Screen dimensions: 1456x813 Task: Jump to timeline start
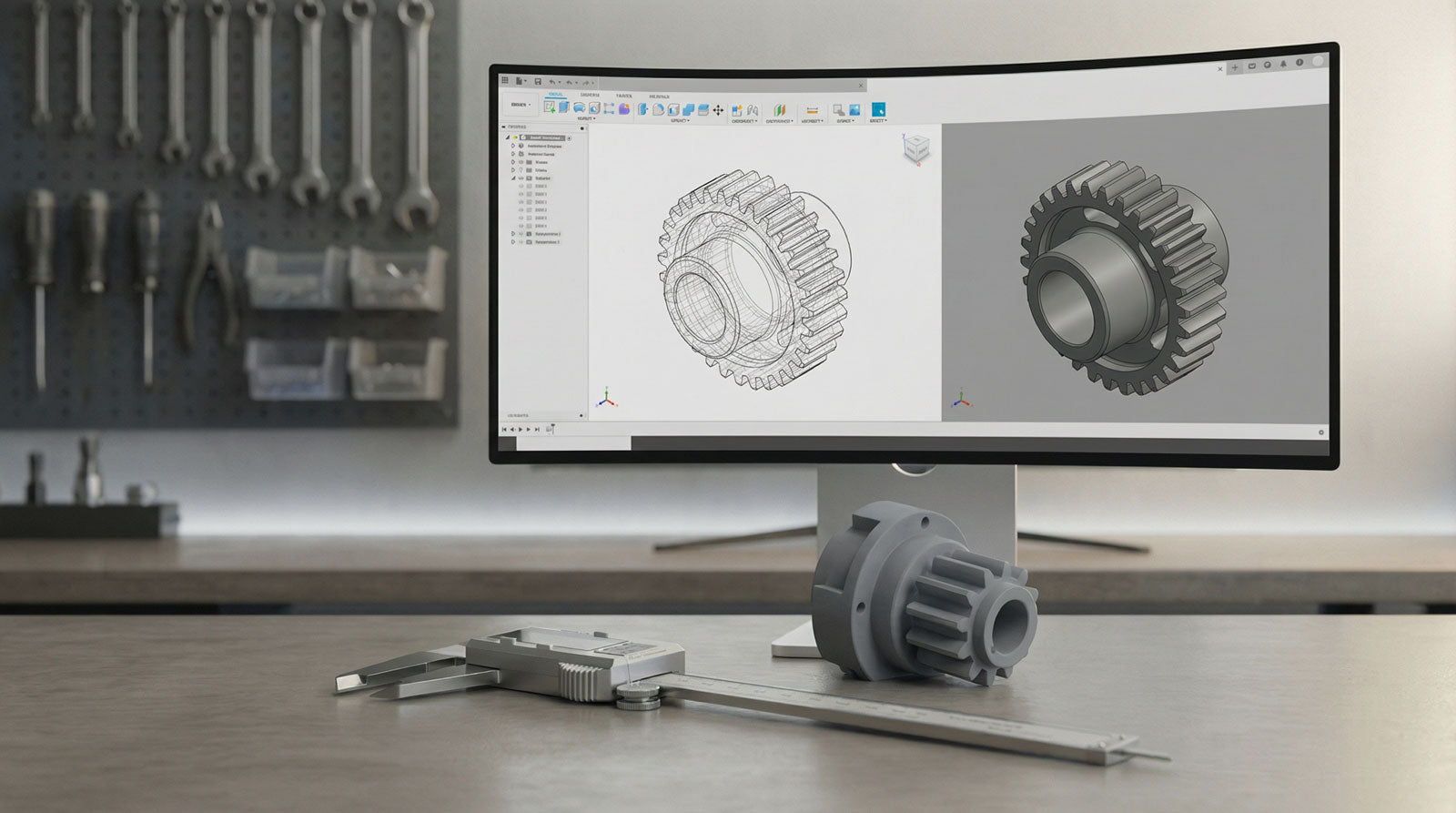click(x=504, y=430)
